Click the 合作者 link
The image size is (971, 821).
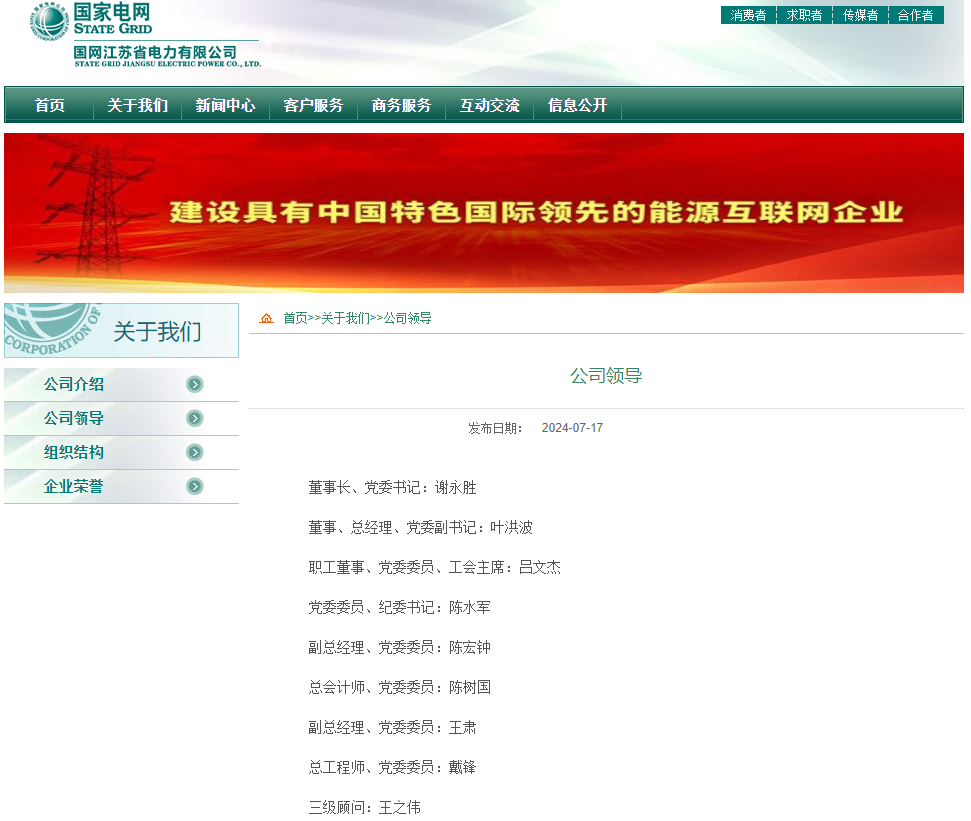point(915,15)
